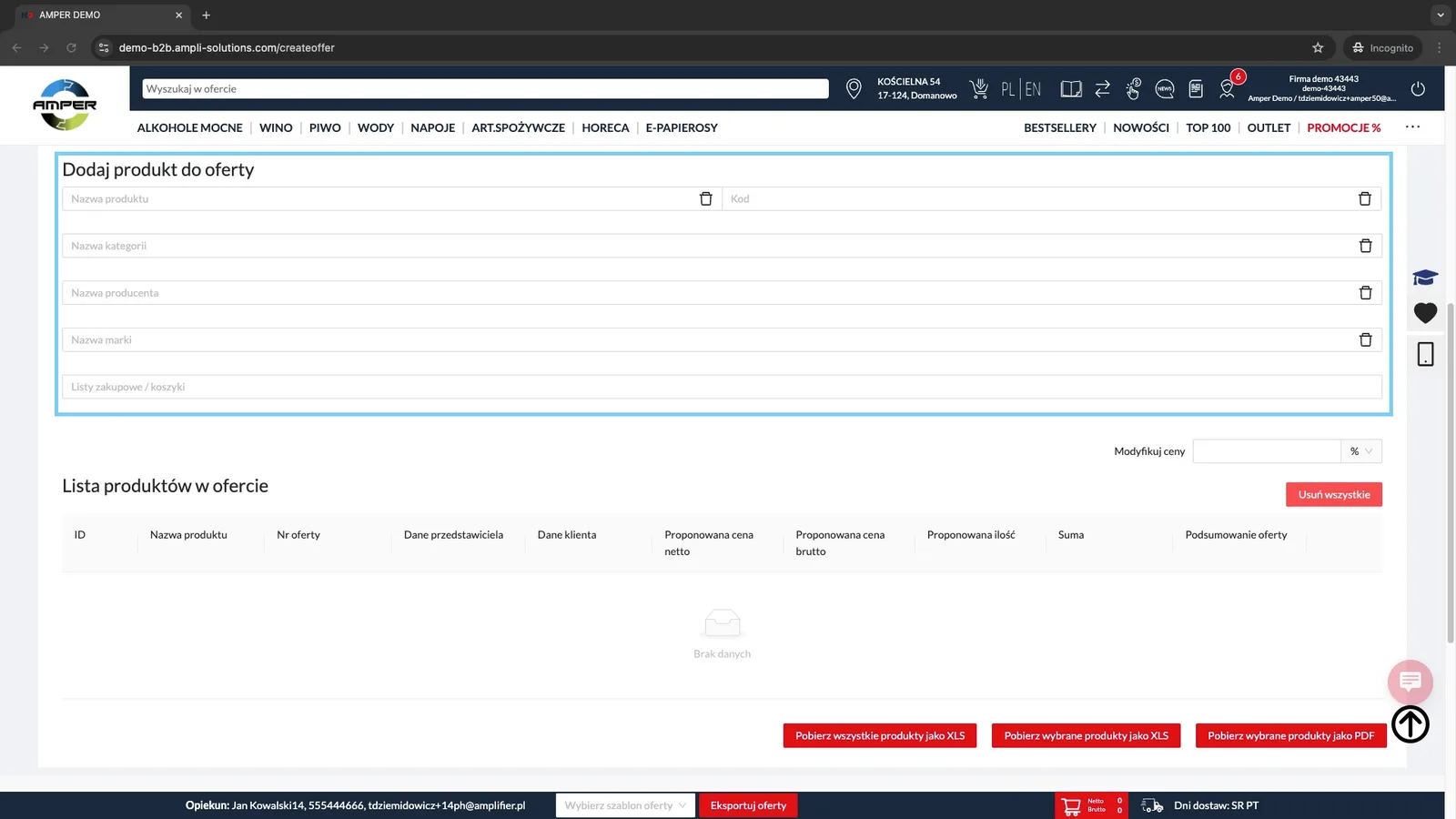The width and height of the screenshot is (1456, 819).
Task: Click the Amper logo
Action: 65,105
